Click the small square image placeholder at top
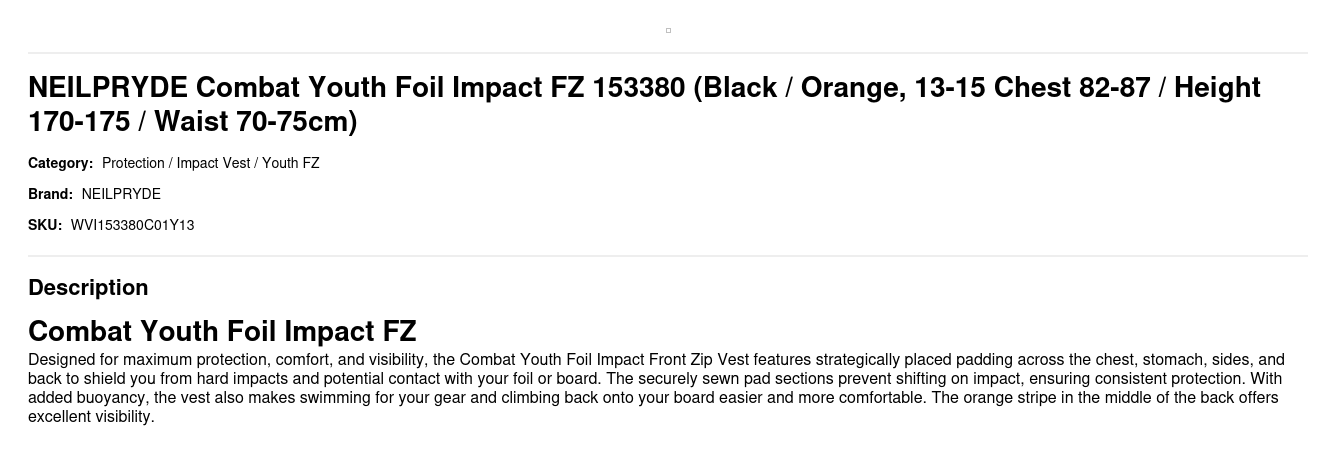The height and width of the screenshot is (456, 1328). pos(668,30)
